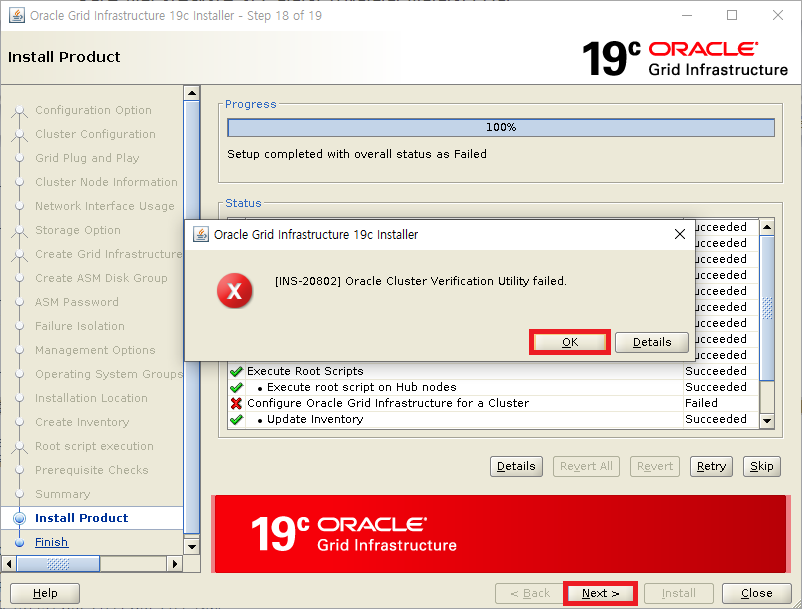Click the Close button at bottom
802x609 pixels.
coord(756,593)
